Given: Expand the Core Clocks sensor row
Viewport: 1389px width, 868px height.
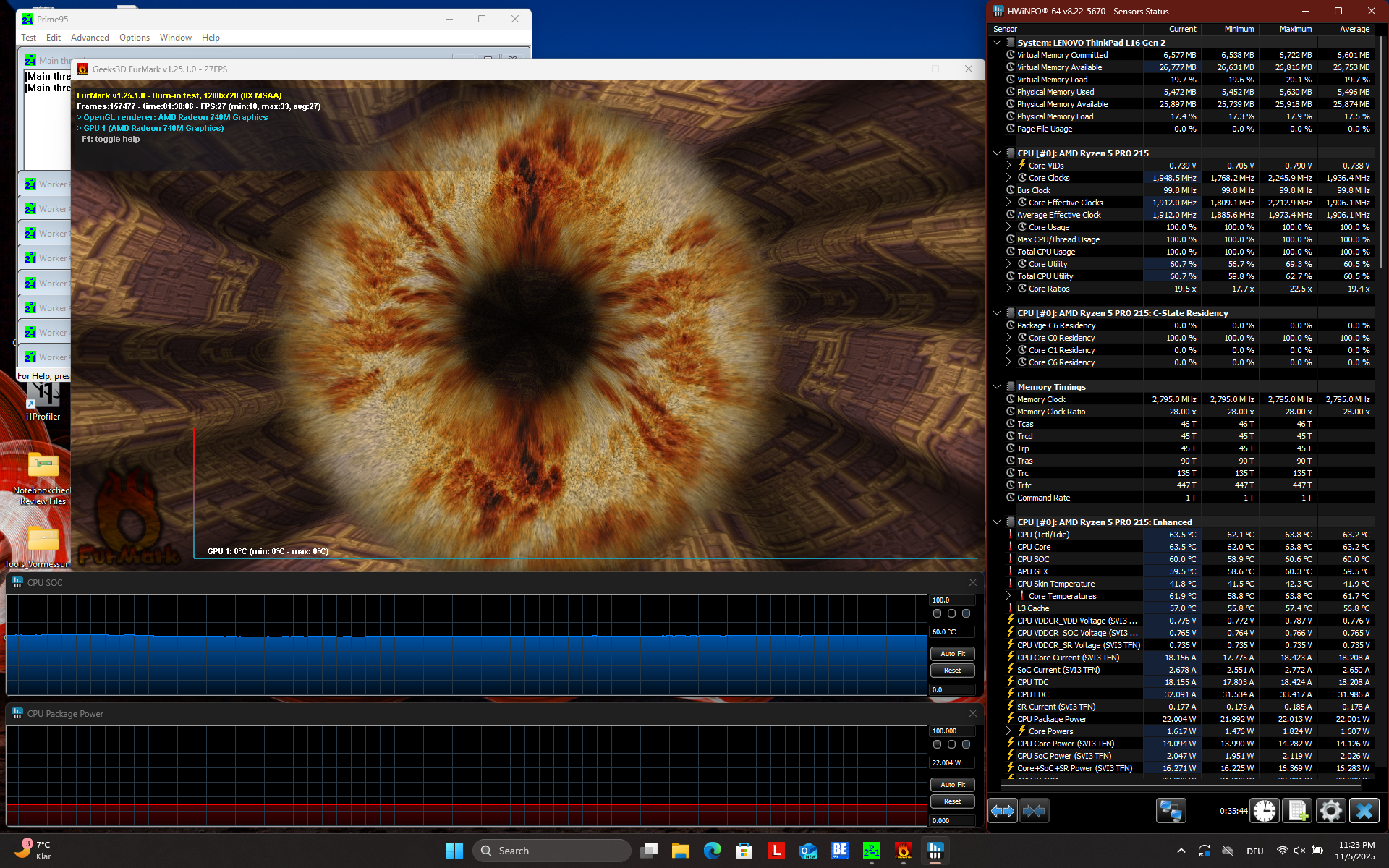Looking at the screenshot, I should [1008, 178].
